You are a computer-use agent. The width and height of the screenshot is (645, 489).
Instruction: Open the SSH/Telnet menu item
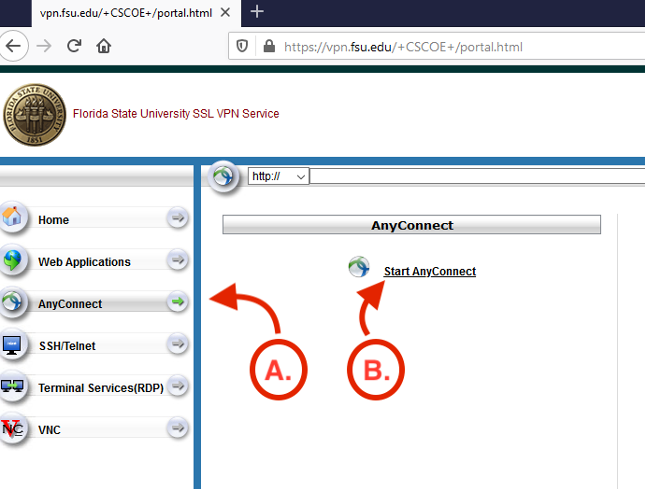point(67,346)
